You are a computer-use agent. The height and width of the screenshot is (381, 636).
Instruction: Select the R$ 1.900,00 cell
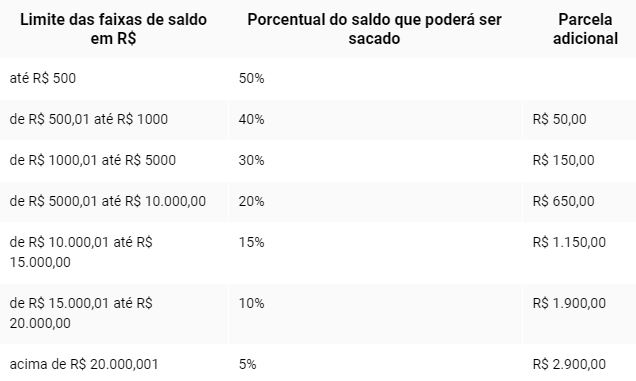pos(569,303)
